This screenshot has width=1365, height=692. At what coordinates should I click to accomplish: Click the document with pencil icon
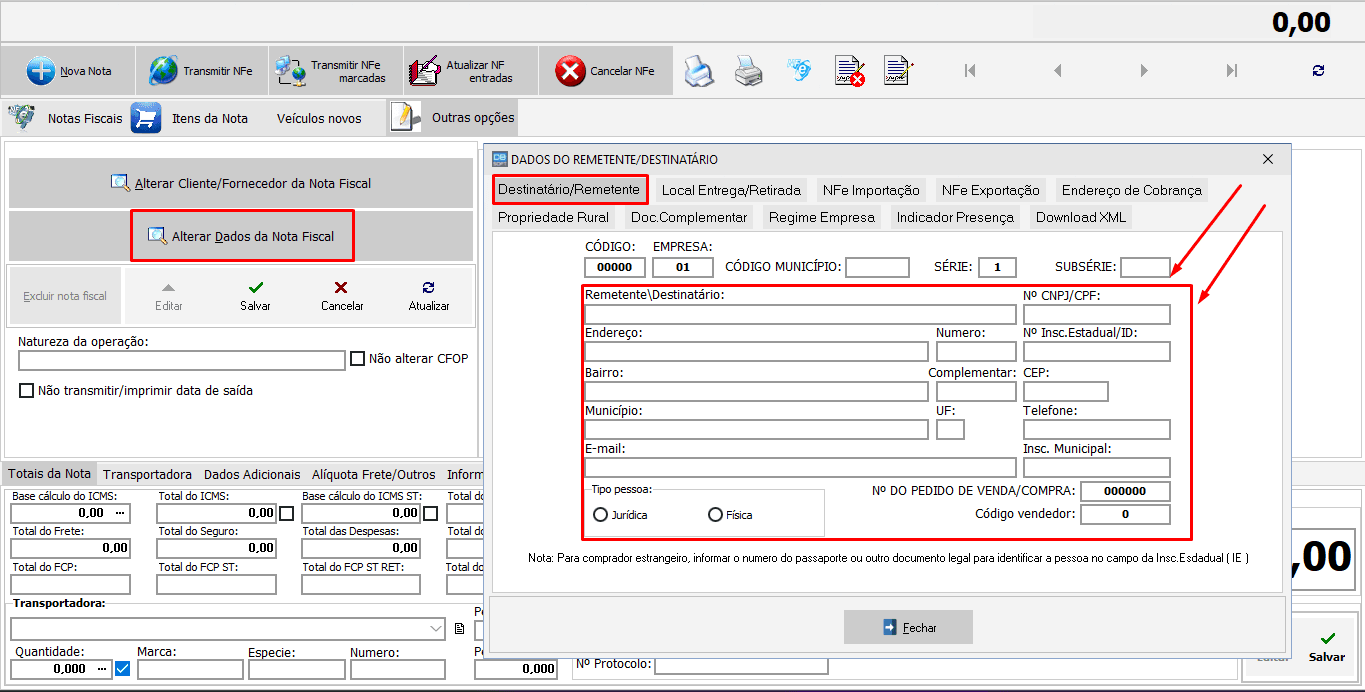pyautogui.click(x=898, y=71)
